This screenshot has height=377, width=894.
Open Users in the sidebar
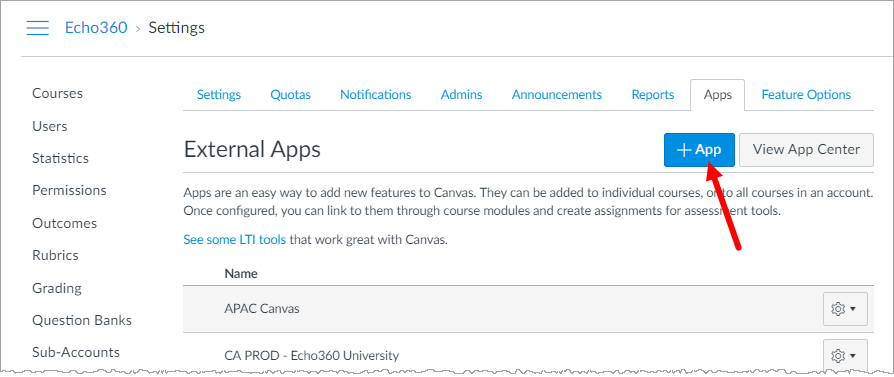pyautogui.click(x=50, y=126)
